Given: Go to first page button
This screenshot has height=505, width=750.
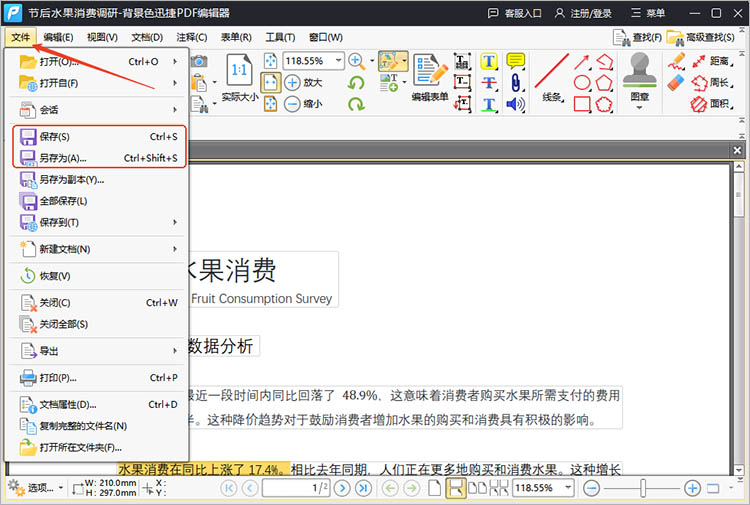Looking at the screenshot, I should click(x=229, y=488).
